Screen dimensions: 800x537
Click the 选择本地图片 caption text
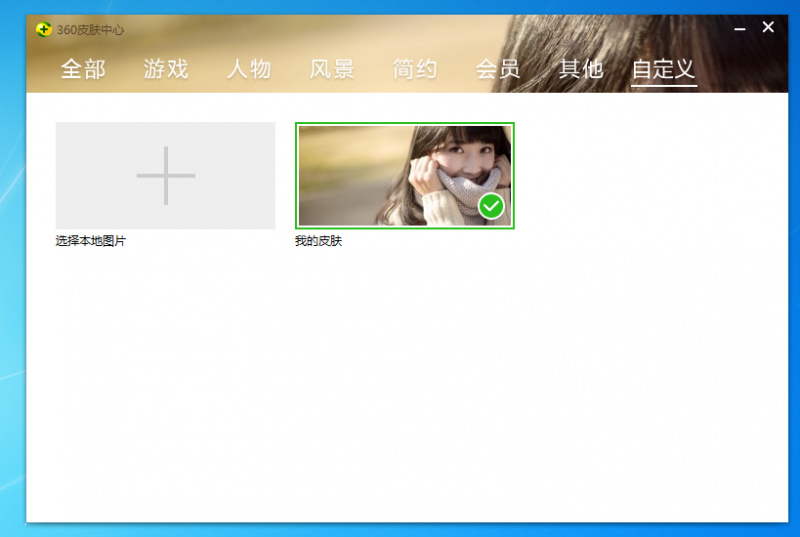click(x=91, y=241)
